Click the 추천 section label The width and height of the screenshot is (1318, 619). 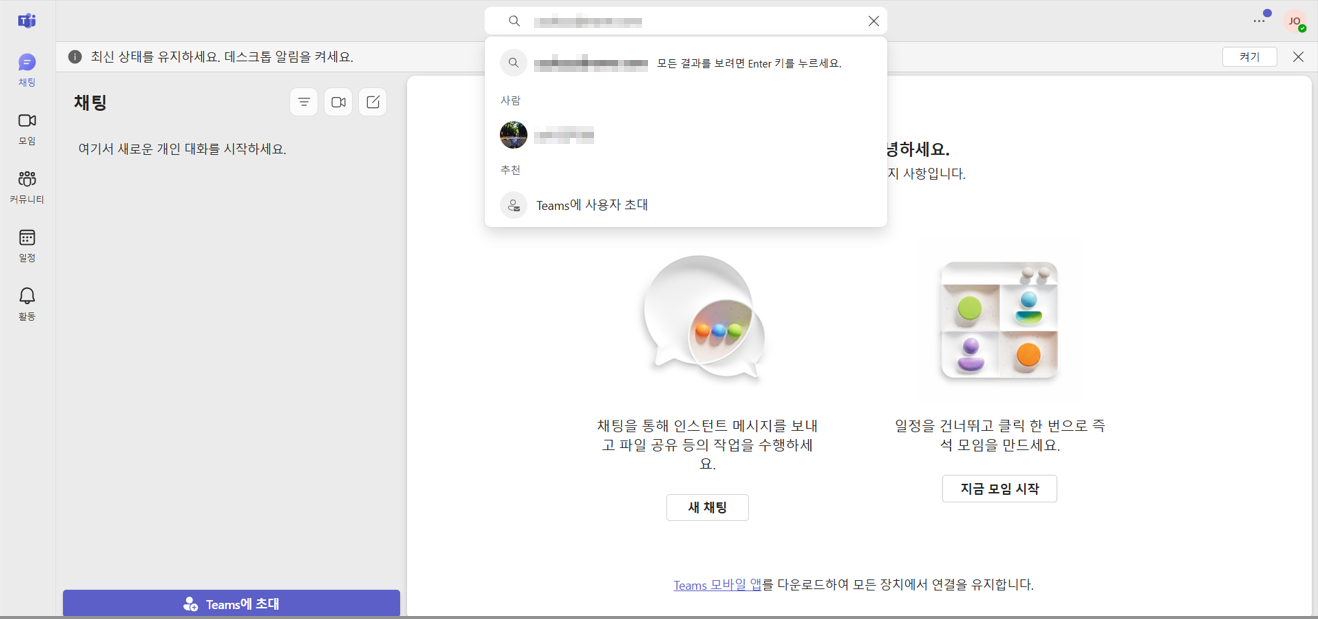pyautogui.click(x=510, y=170)
